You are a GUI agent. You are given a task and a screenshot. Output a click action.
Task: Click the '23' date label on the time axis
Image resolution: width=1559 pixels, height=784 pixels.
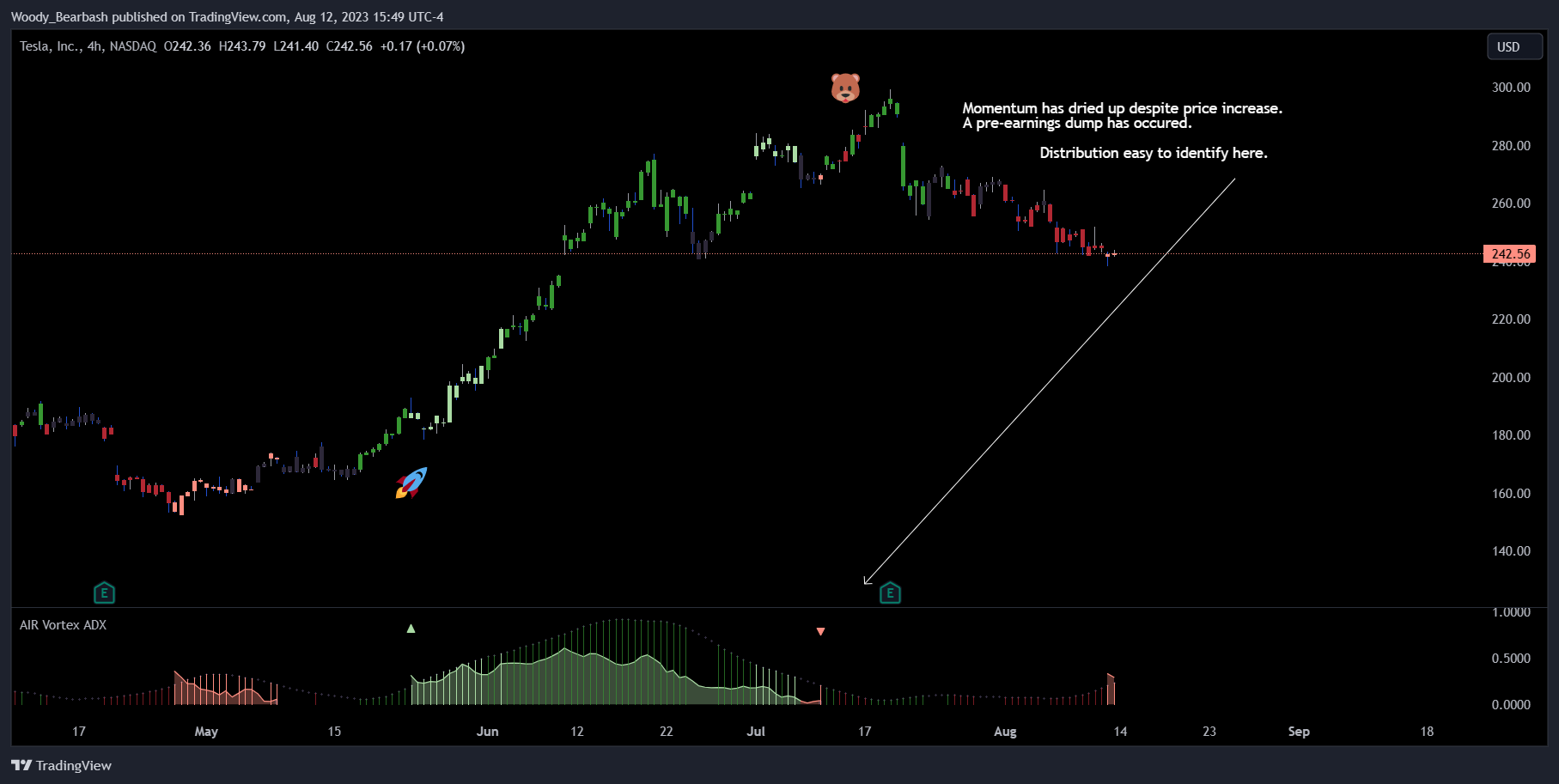[1209, 732]
